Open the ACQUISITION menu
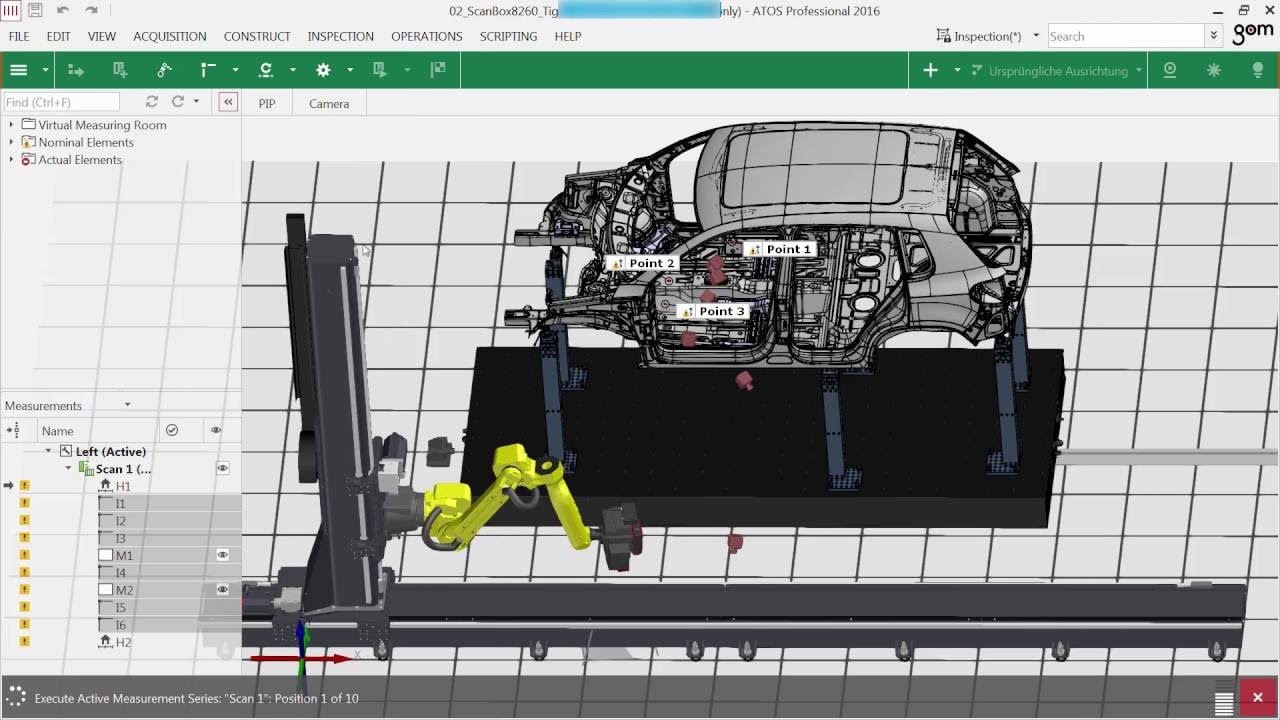The image size is (1280, 720). point(170,36)
